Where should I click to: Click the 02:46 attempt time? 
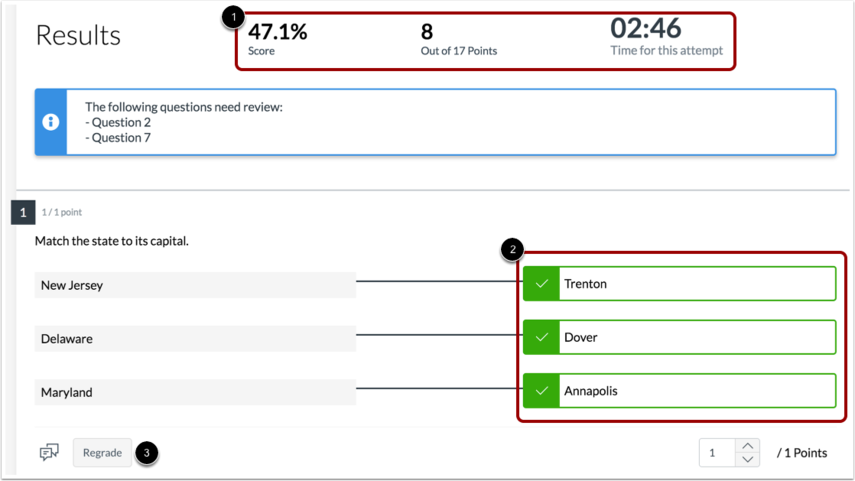[646, 28]
